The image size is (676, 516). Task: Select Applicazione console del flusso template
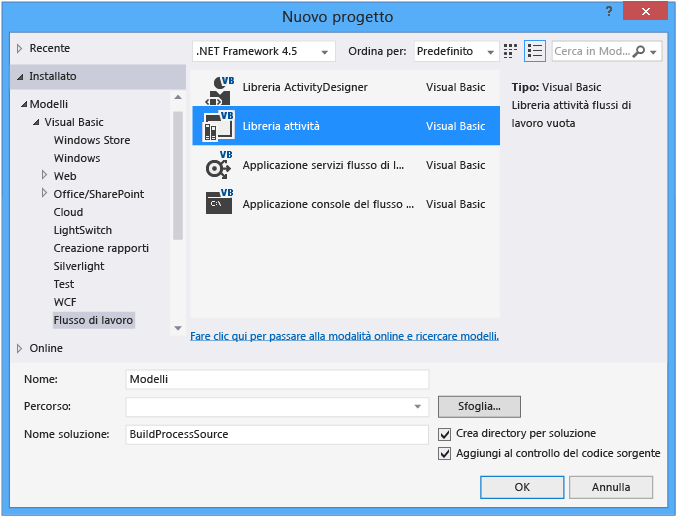click(x=328, y=204)
